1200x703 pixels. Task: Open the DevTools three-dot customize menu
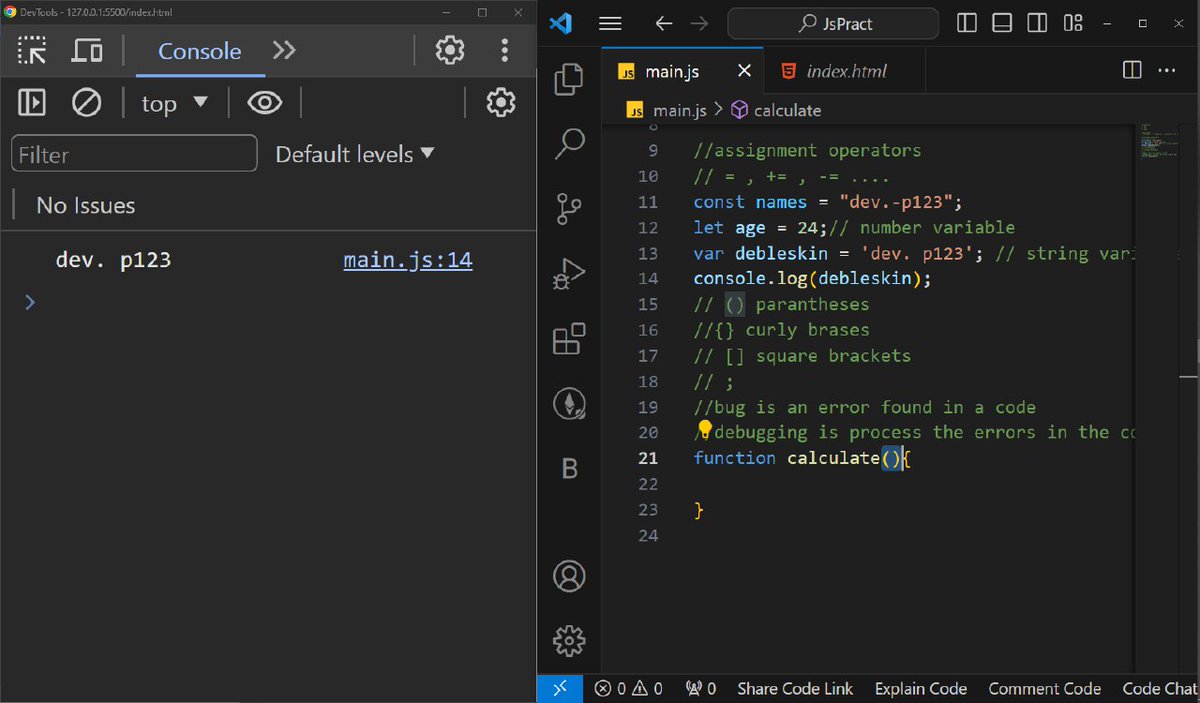[505, 50]
